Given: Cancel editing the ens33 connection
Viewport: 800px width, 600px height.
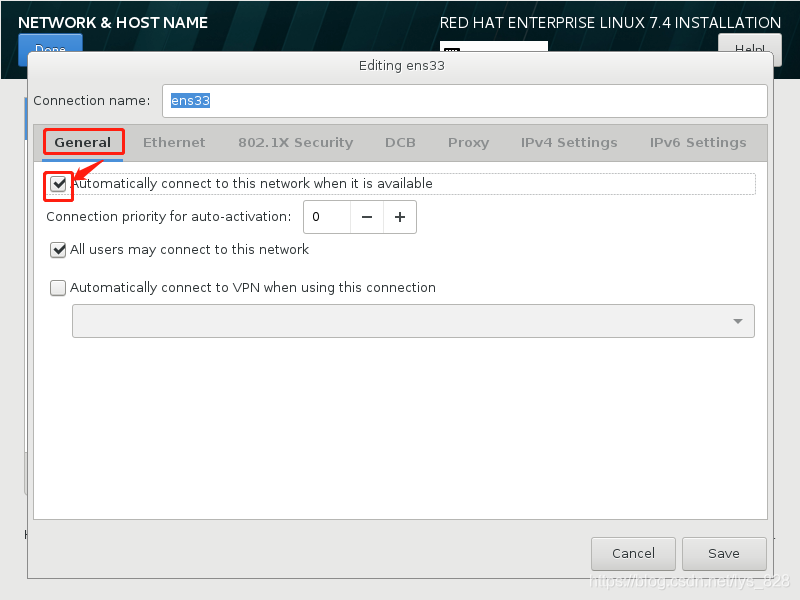Looking at the screenshot, I should [x=633, y=554].
